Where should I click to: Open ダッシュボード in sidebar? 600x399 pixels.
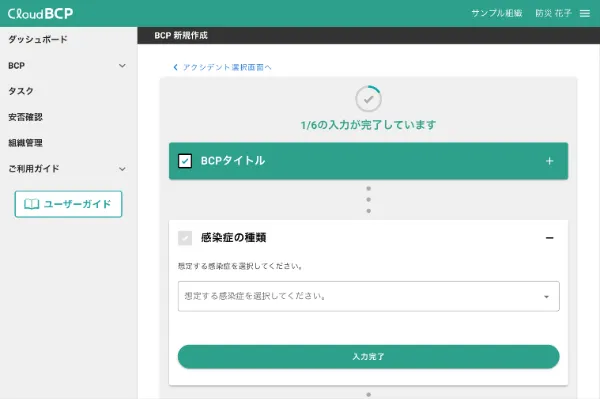(x=38, y=39)
